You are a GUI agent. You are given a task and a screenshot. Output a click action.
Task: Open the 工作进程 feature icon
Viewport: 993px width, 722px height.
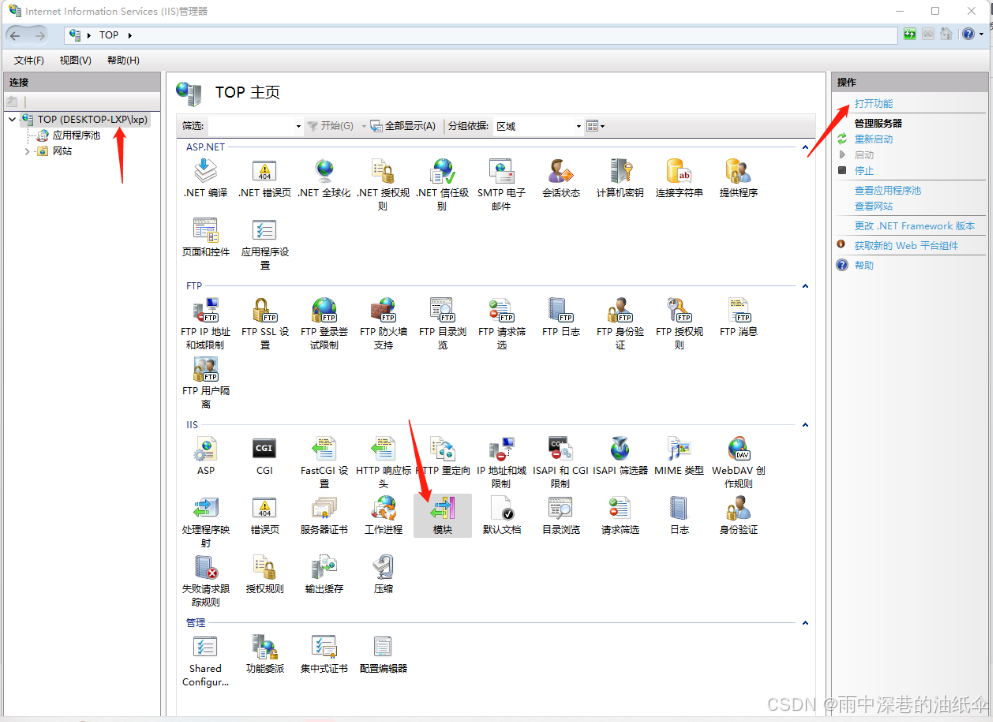(383, 508)
